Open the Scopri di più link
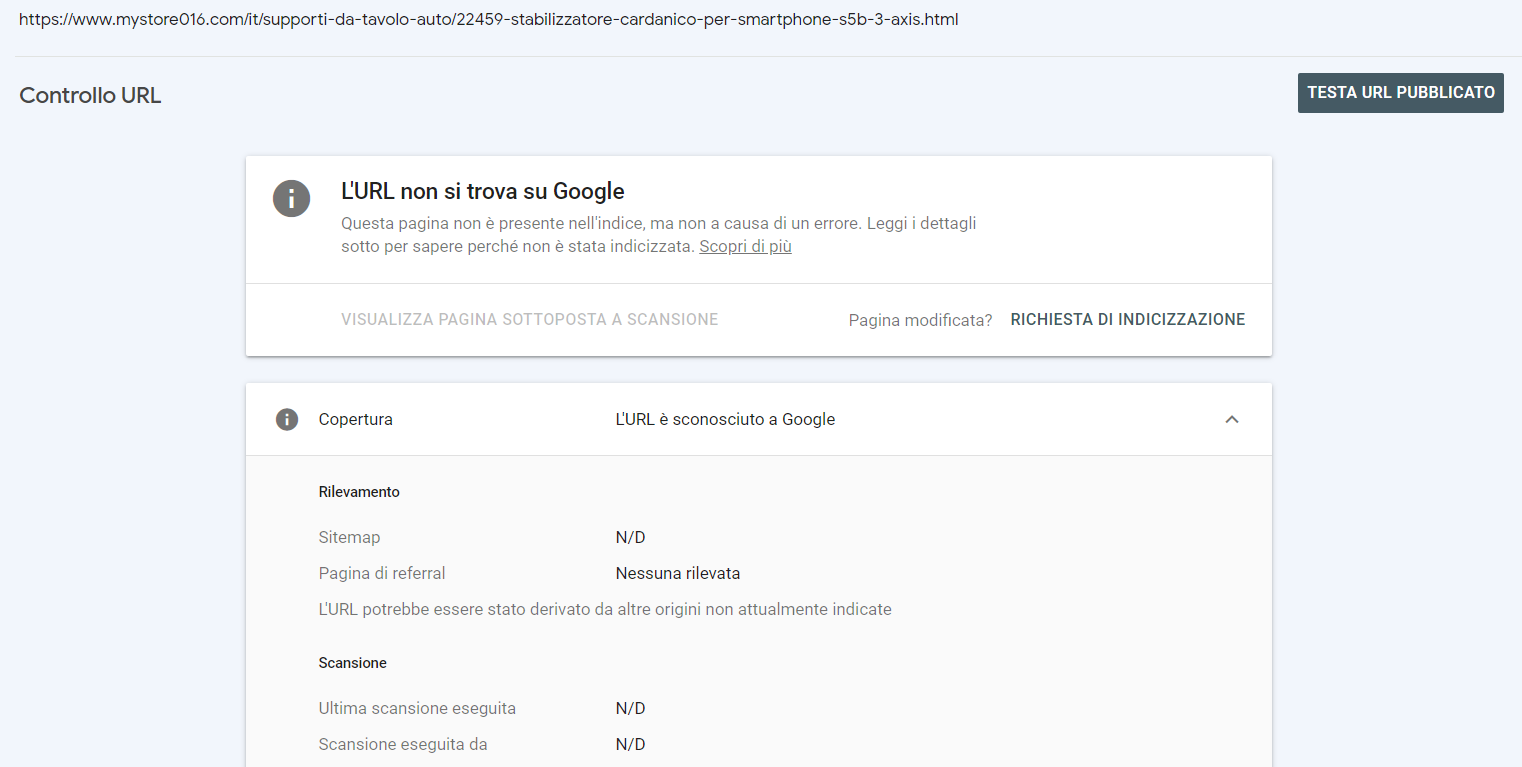Image resolution: width=1522 pixels, height=767 pixels. pyautogui.click(x=745, y=246)
